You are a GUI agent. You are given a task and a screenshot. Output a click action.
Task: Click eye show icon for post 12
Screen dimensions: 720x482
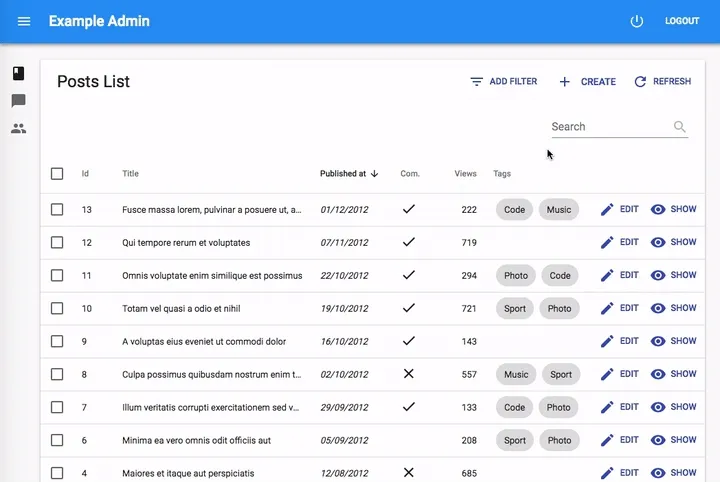[658, 243]
